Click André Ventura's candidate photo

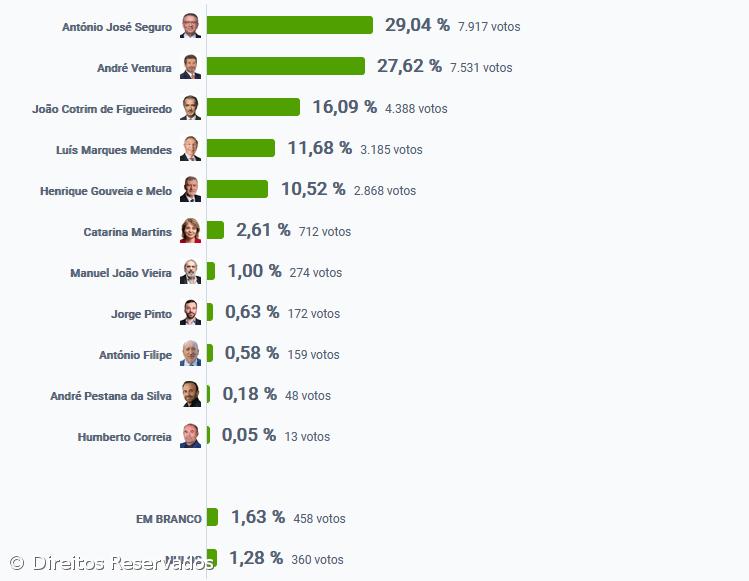(x=190, y=67)
